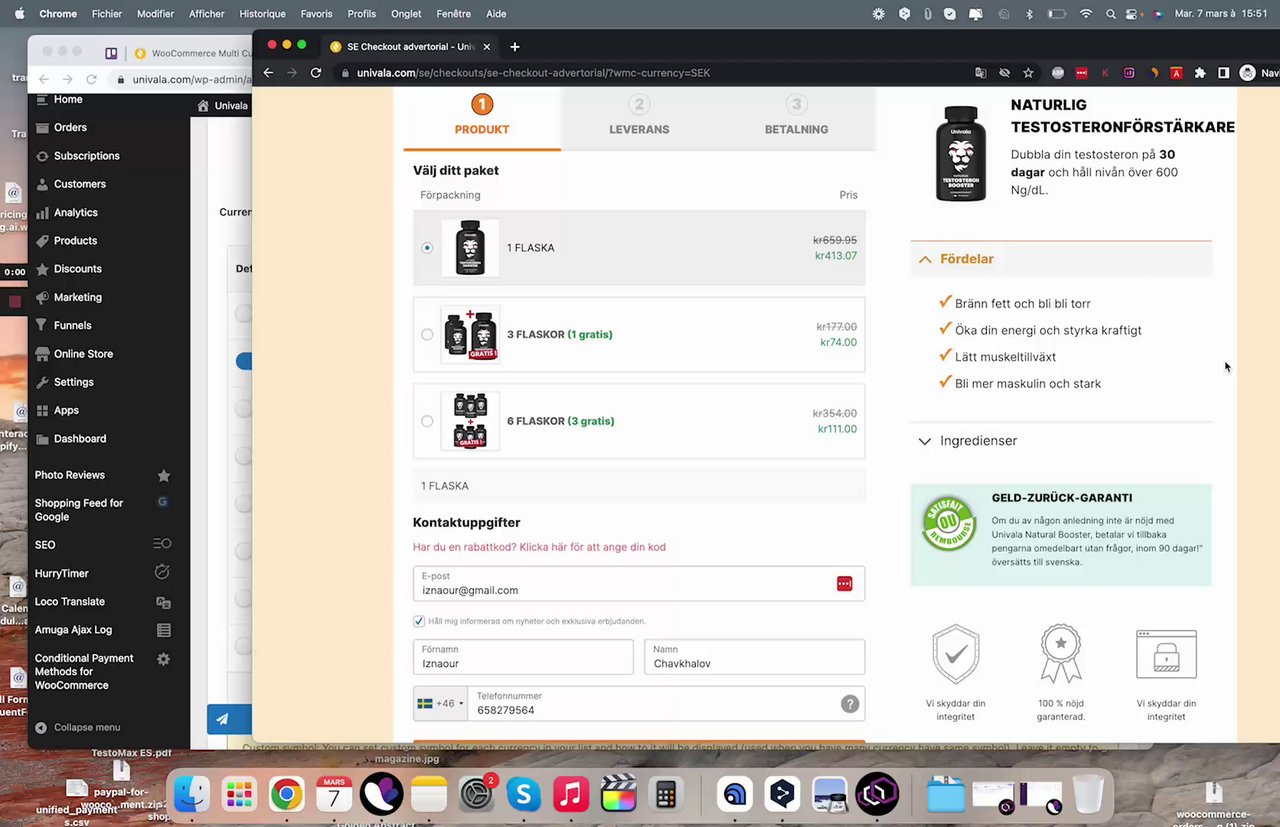Open Customers in the WordPress sidebar

(79, 184)
